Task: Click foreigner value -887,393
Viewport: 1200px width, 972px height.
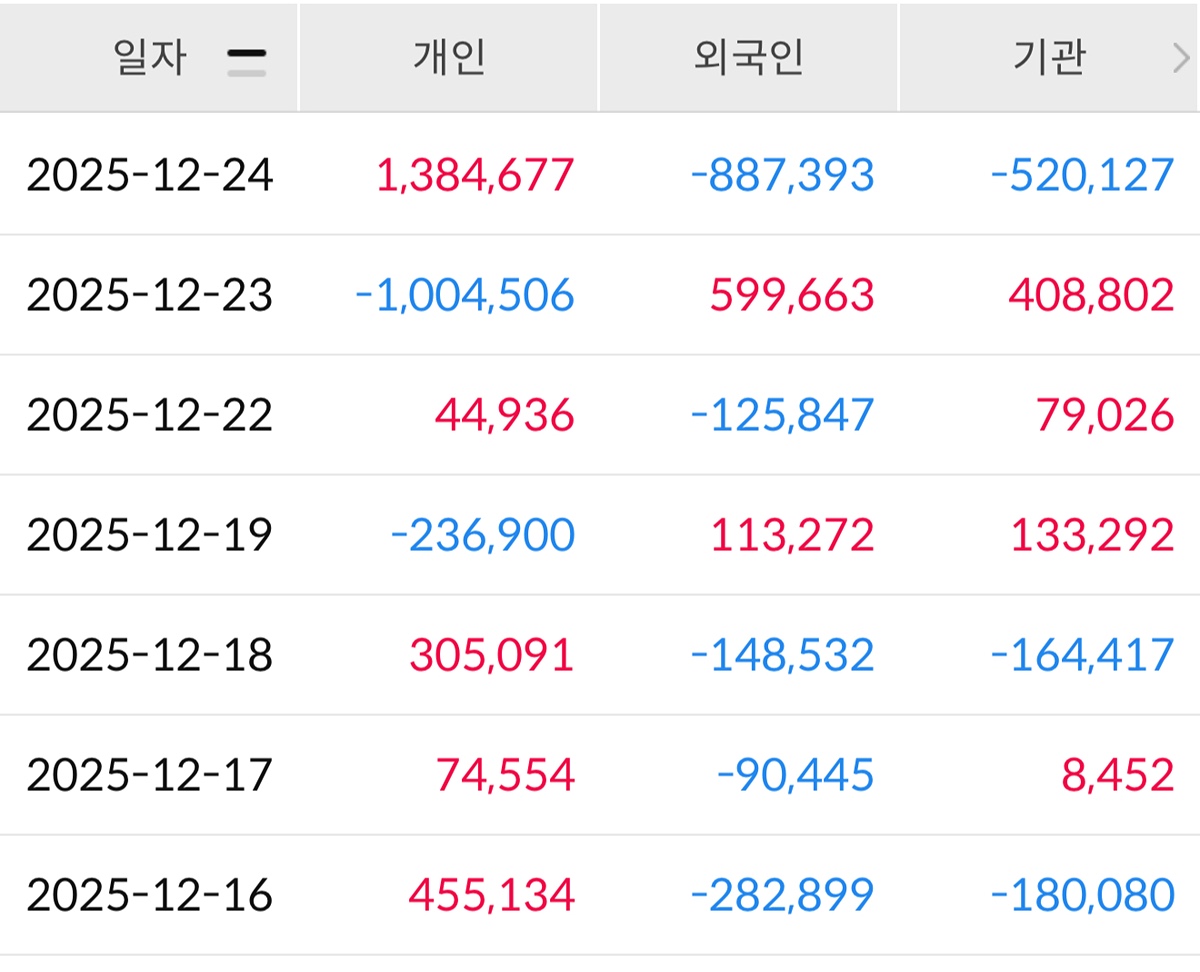Action: point(782,175)
